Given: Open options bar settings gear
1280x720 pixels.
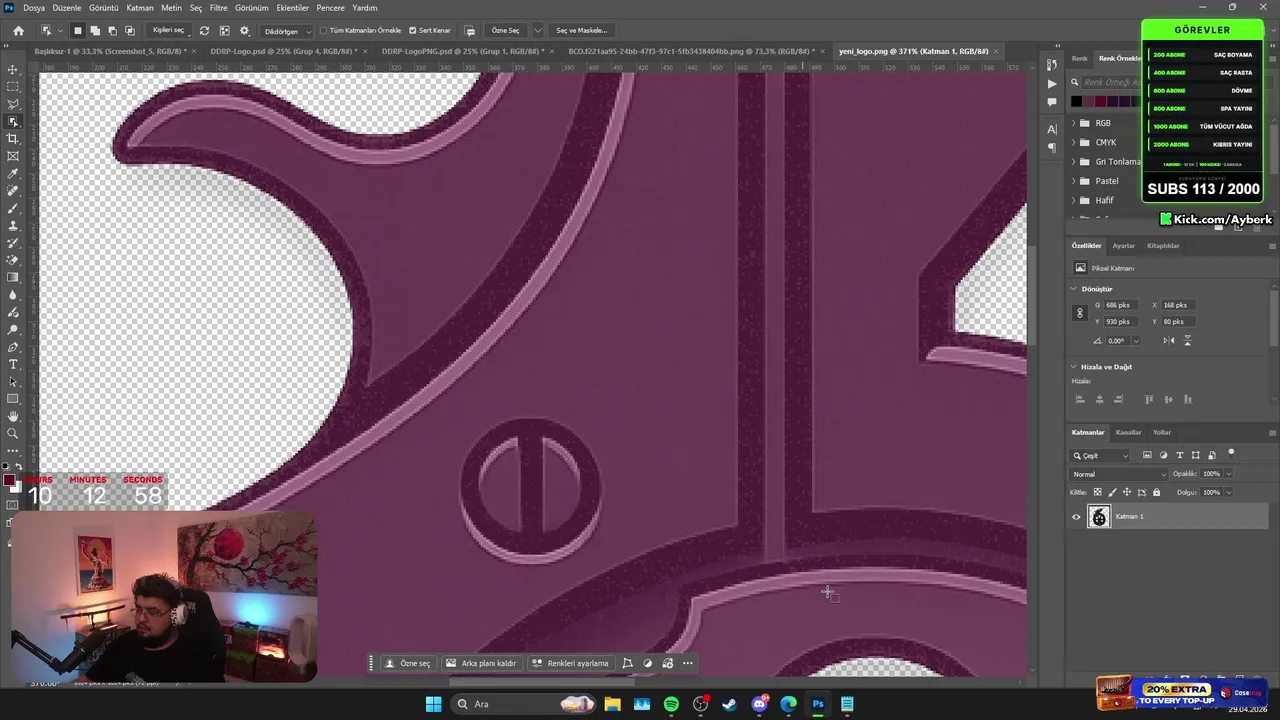Looking at the screenshot, I should click(x=244, y=30).
